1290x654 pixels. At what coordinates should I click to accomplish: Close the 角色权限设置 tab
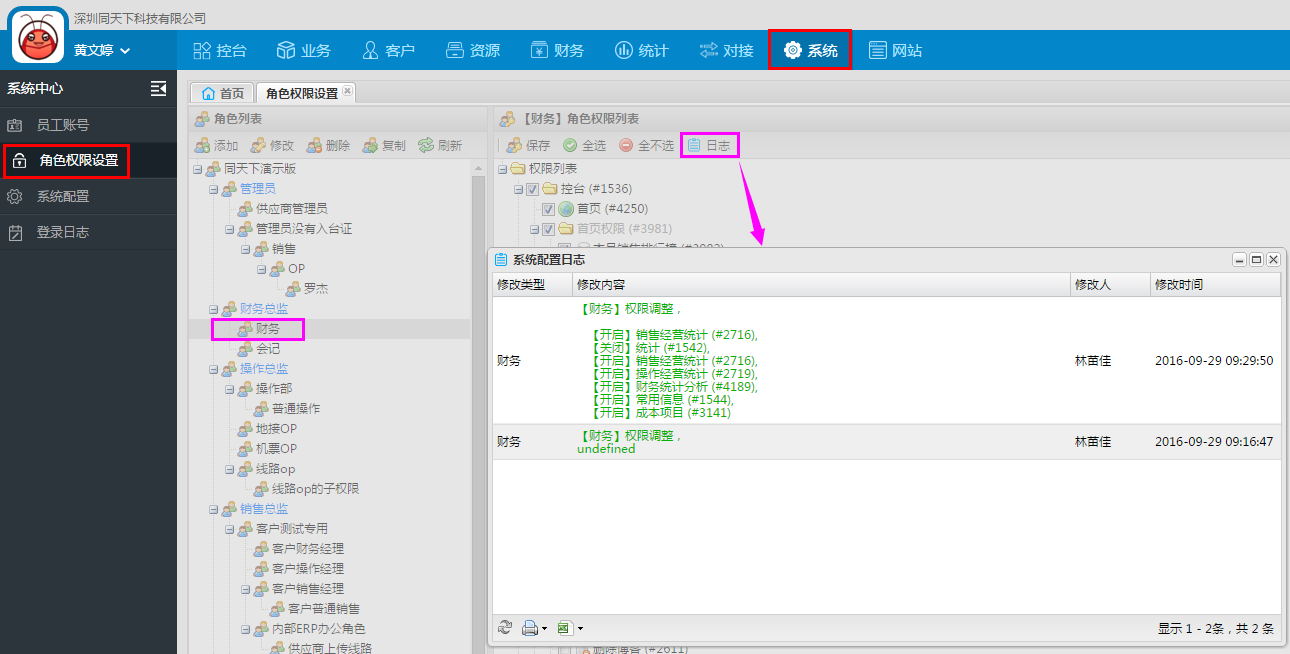click(x=347, y=90)
